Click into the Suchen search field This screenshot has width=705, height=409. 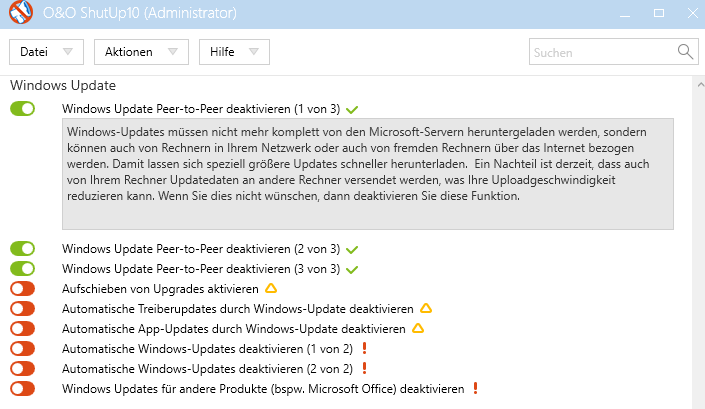(x=602, y=52)
